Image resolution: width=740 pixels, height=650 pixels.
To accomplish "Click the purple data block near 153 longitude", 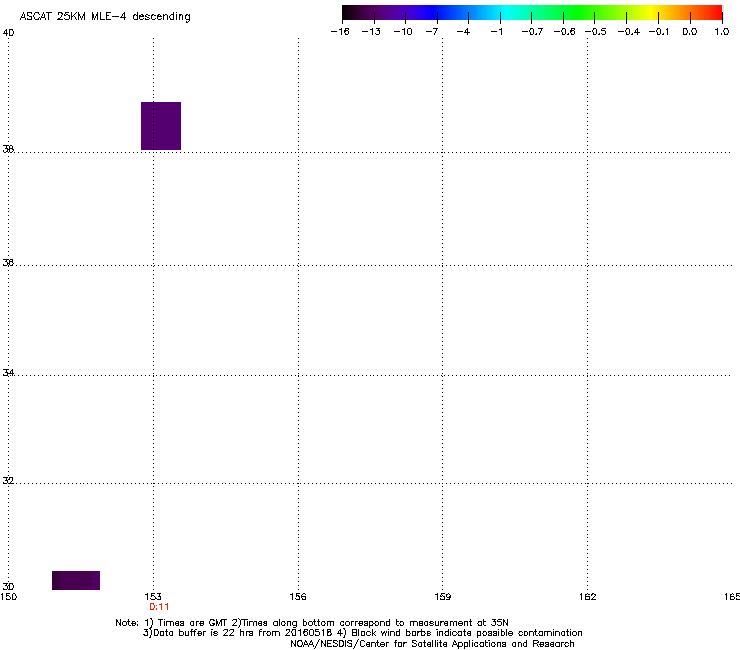I will click(x=161, y=126).
